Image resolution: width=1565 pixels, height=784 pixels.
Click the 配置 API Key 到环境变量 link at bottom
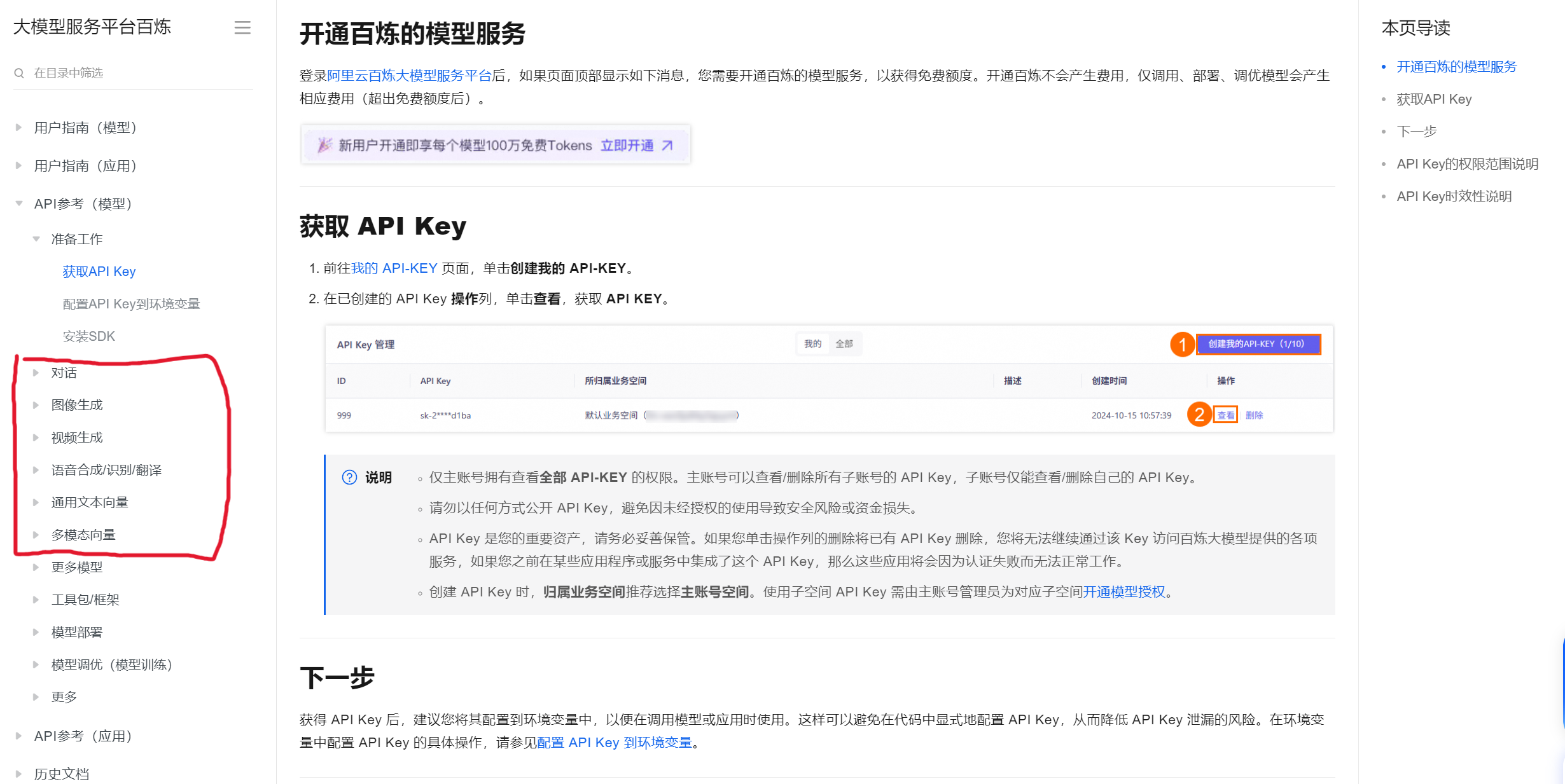point(615,742)
